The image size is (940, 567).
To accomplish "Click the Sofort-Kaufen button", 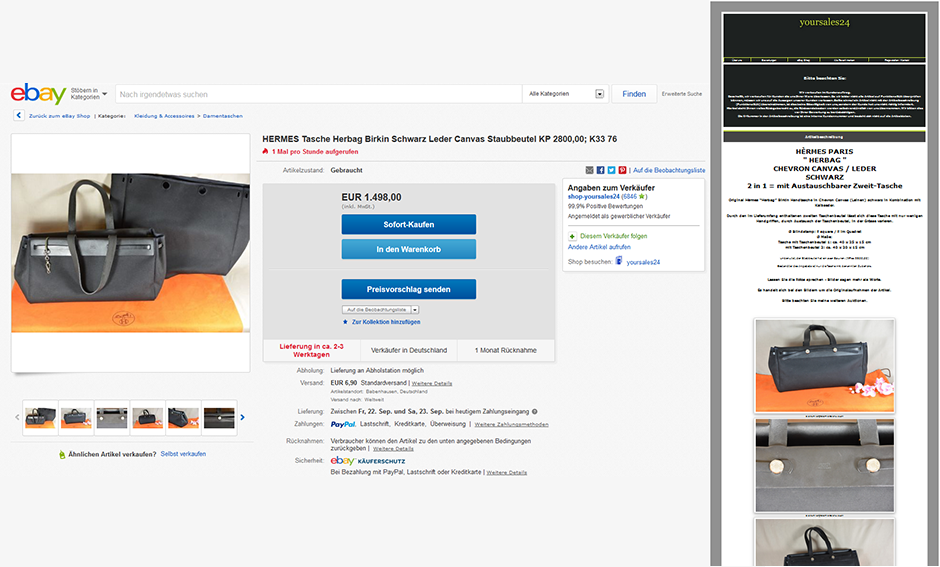I will click(409, 224).
